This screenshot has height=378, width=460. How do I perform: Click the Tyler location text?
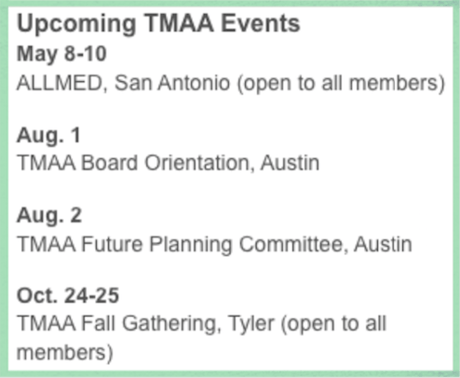tap(252, 324)
